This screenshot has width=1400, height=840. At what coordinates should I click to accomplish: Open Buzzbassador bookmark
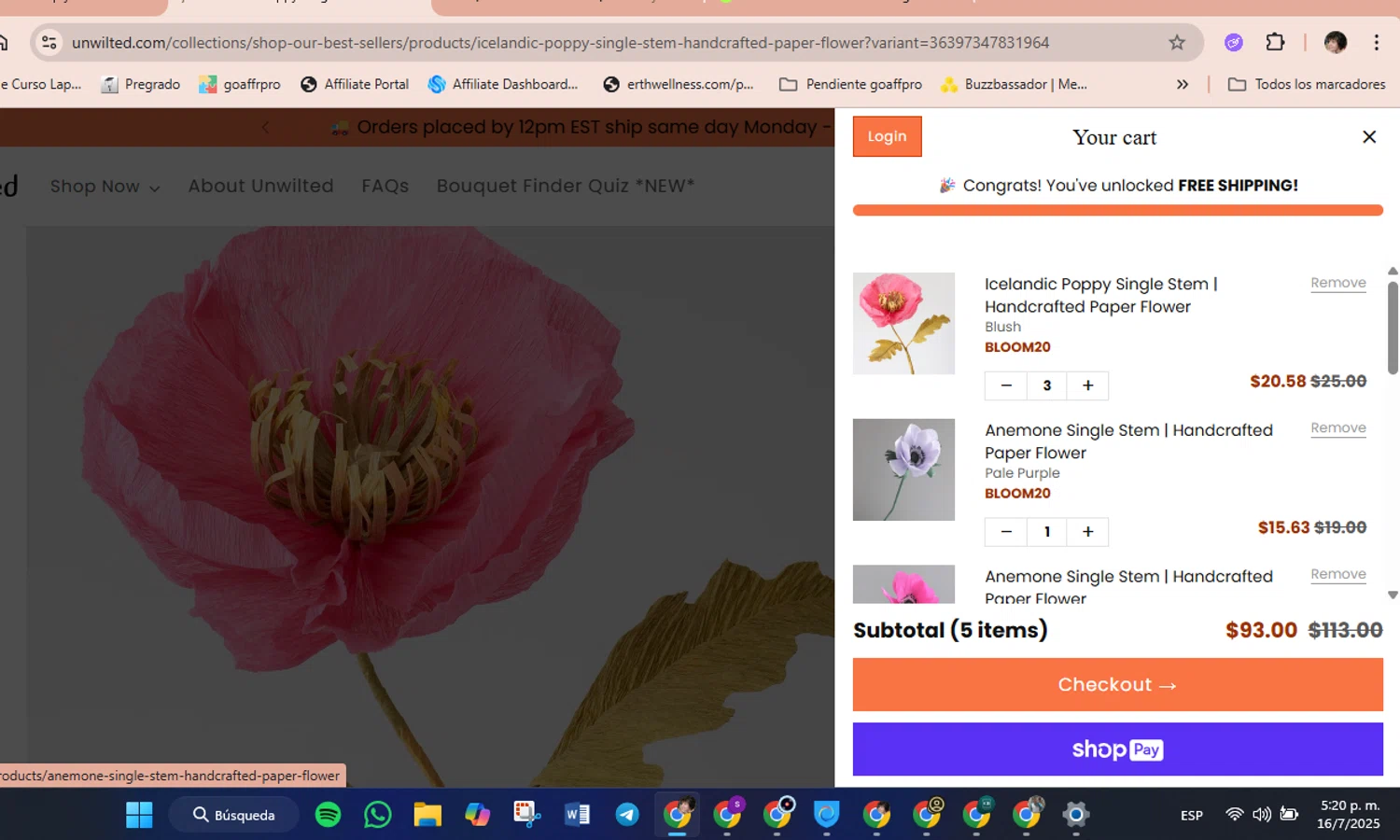coord(1014,84)
